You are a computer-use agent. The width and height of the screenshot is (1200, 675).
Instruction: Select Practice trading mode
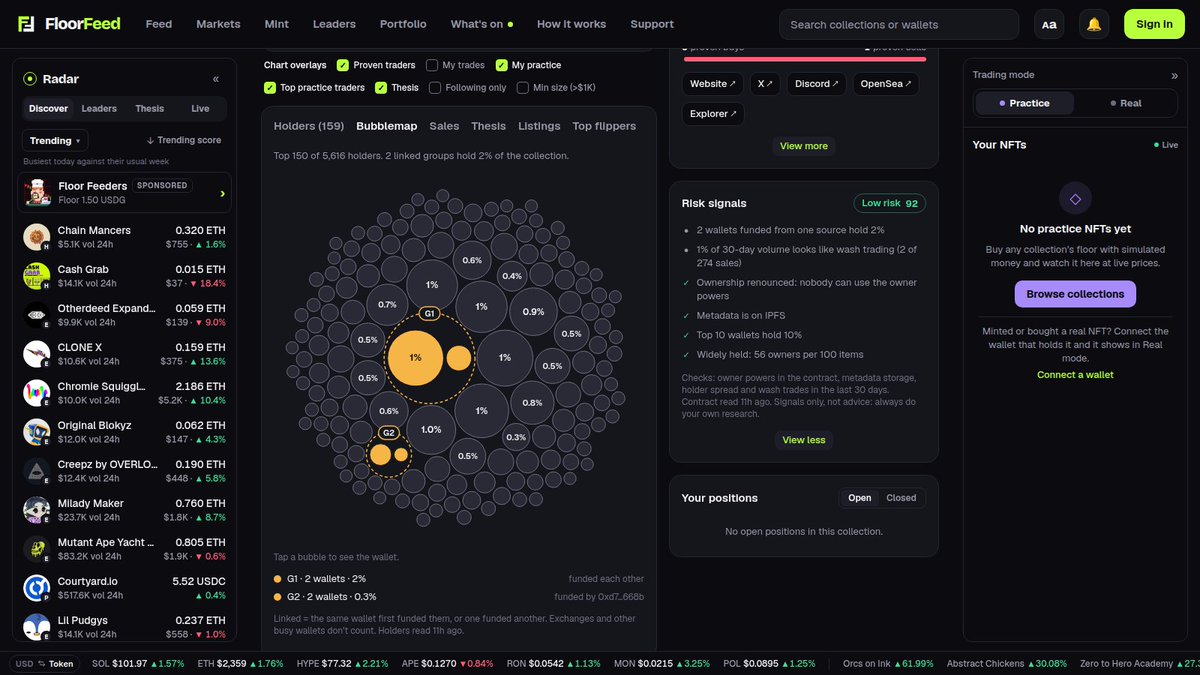click(1025, 103)
